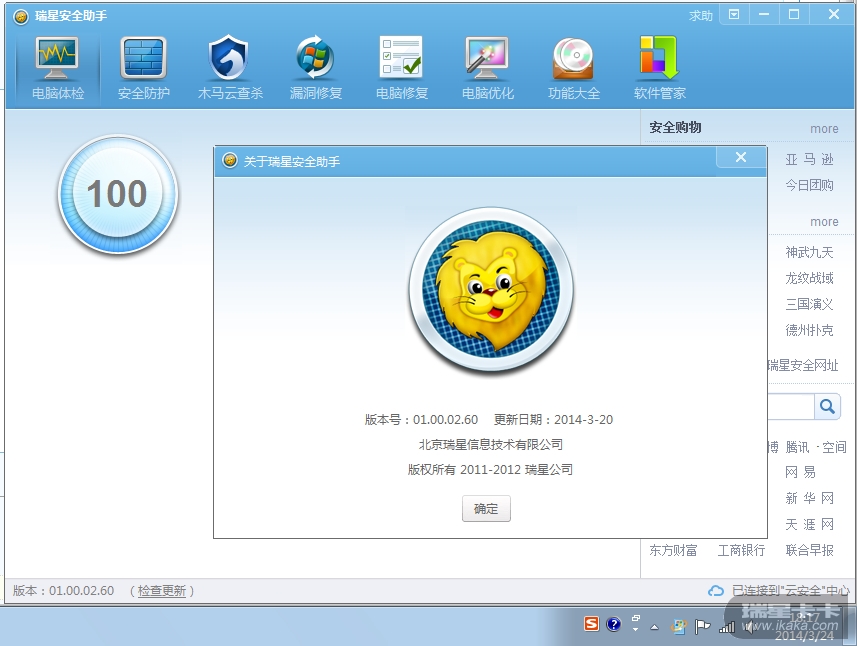857x646 pixels.
Task: Click the 北京瑞星信息技术有限公司 text
Action: [490, 444]
